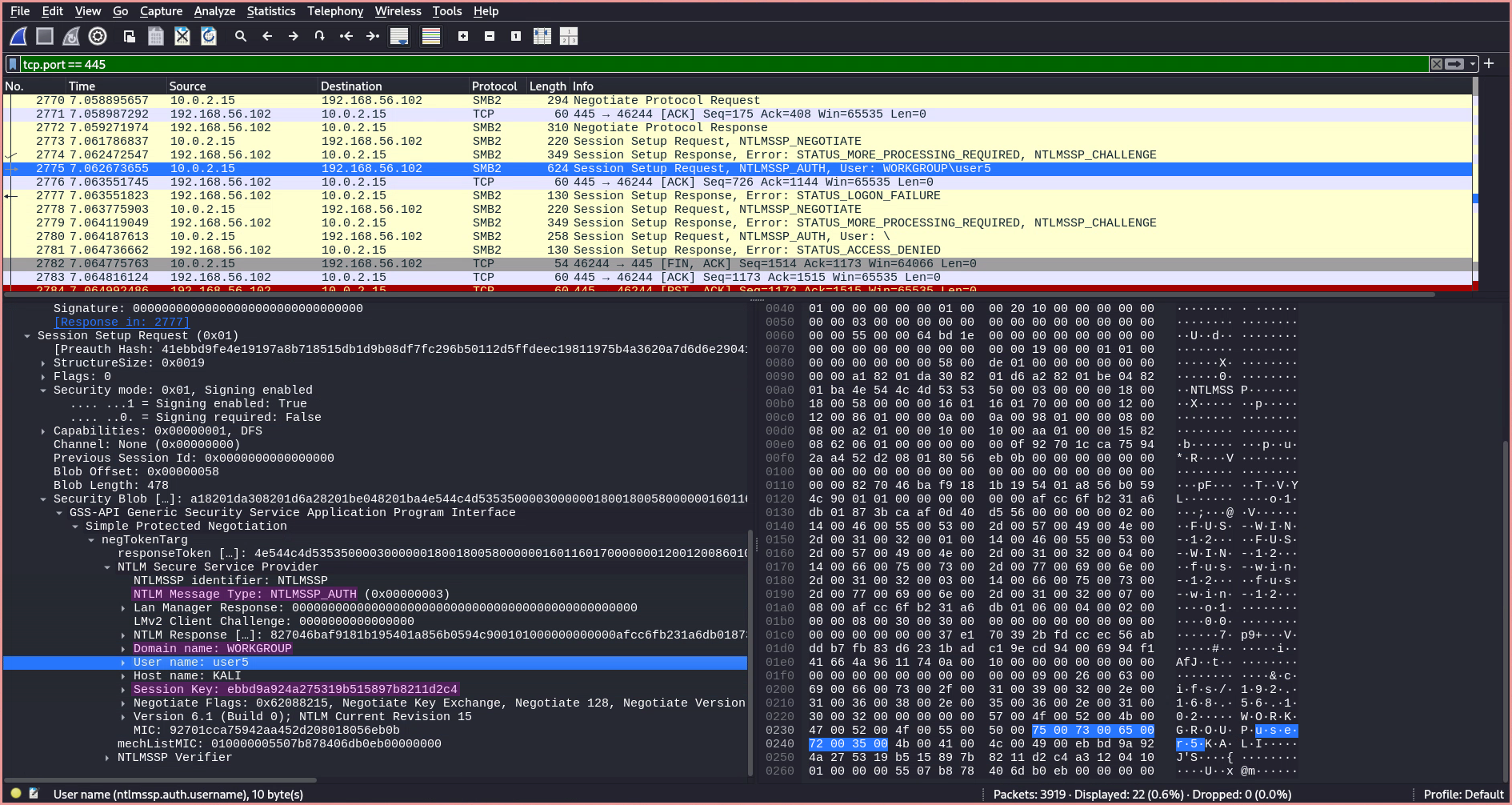Viewport: 1512px width, 805px height.
Task: Close this capture file
Action: coord(182,36)
